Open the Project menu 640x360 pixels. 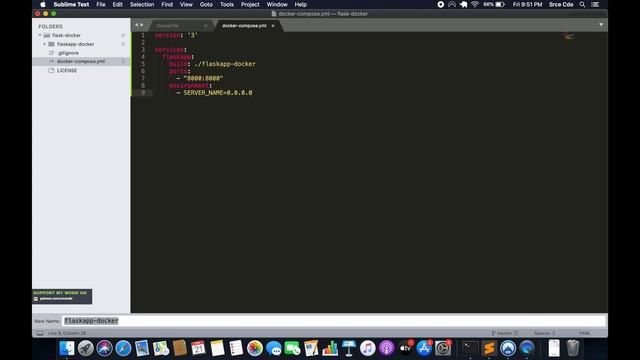coord(250,4)
